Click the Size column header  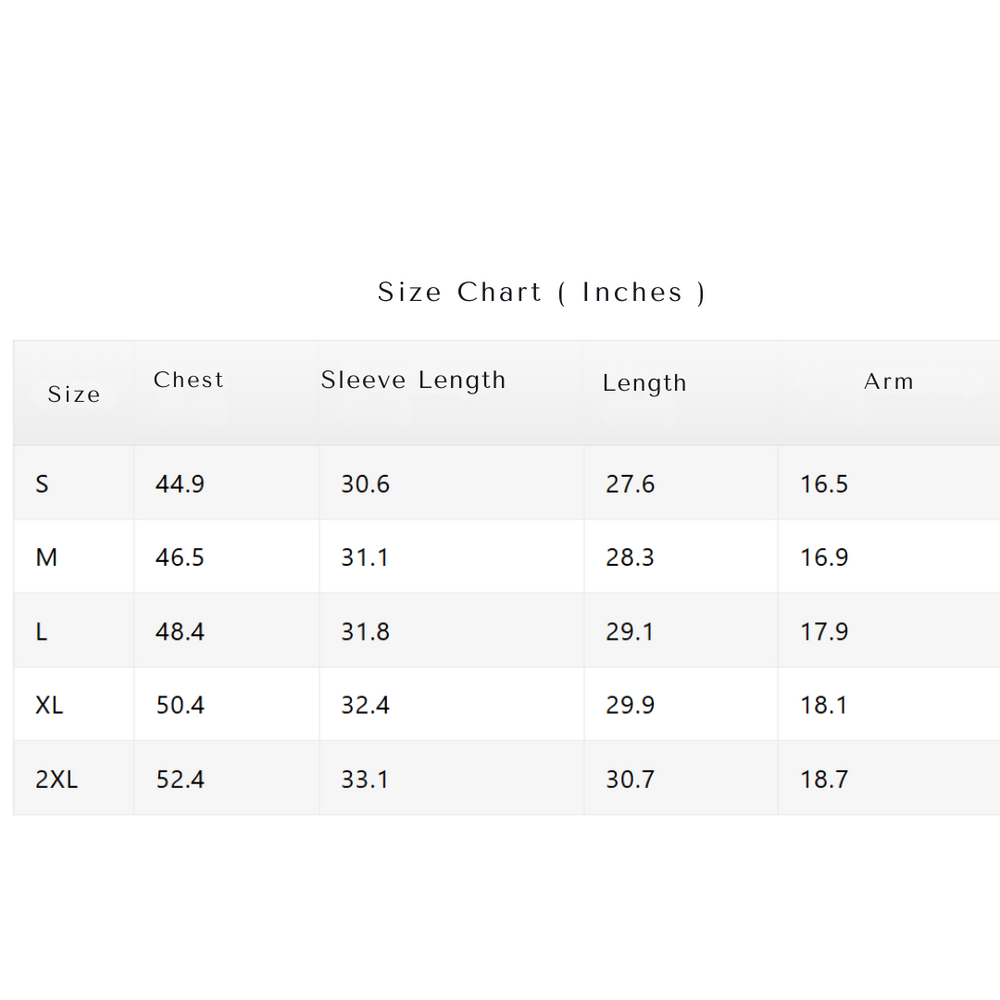(74, 394)
